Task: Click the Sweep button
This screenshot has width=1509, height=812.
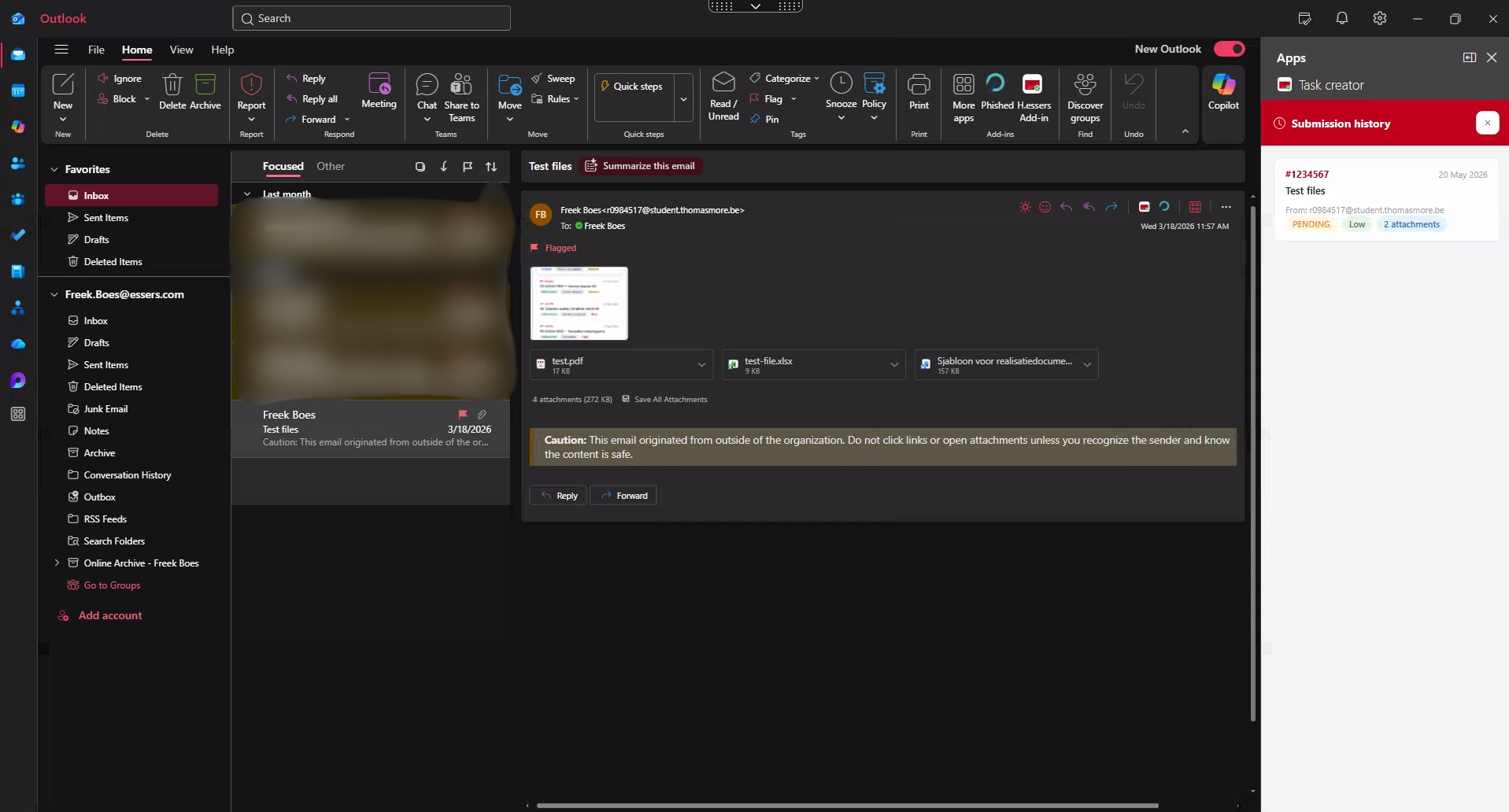Action: tap(553, 79)
